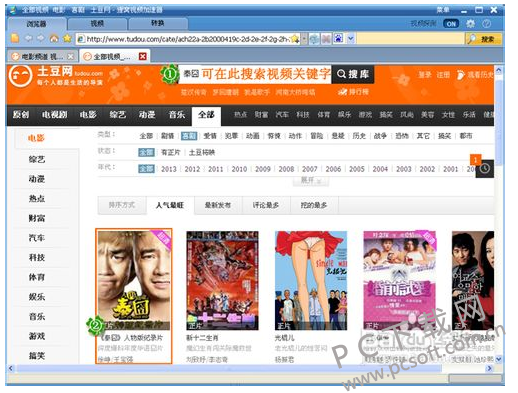Select the 有正片 status filter

[171, 152]
